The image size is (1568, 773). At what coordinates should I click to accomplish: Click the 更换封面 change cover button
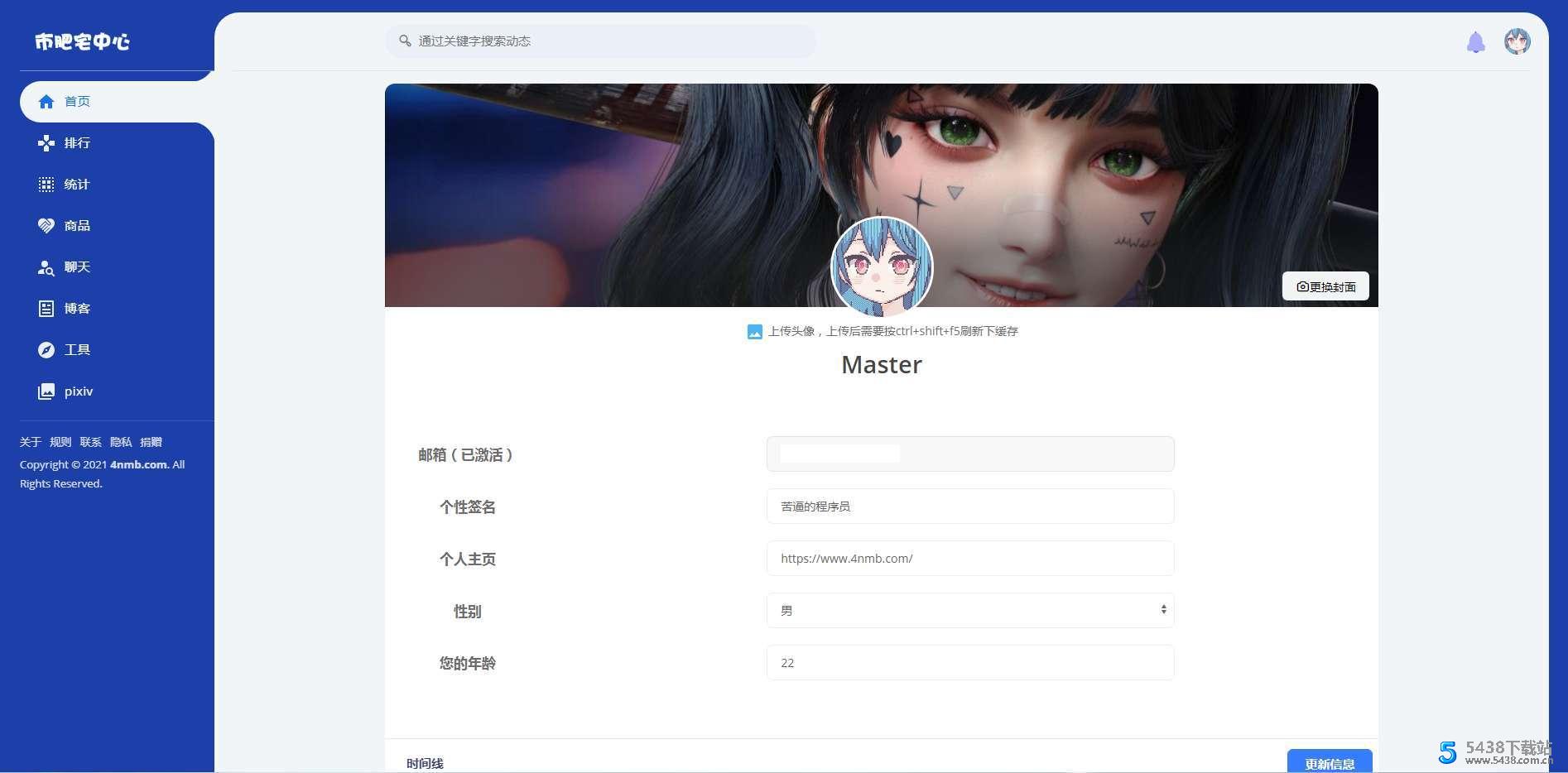tap(1325, 286)
